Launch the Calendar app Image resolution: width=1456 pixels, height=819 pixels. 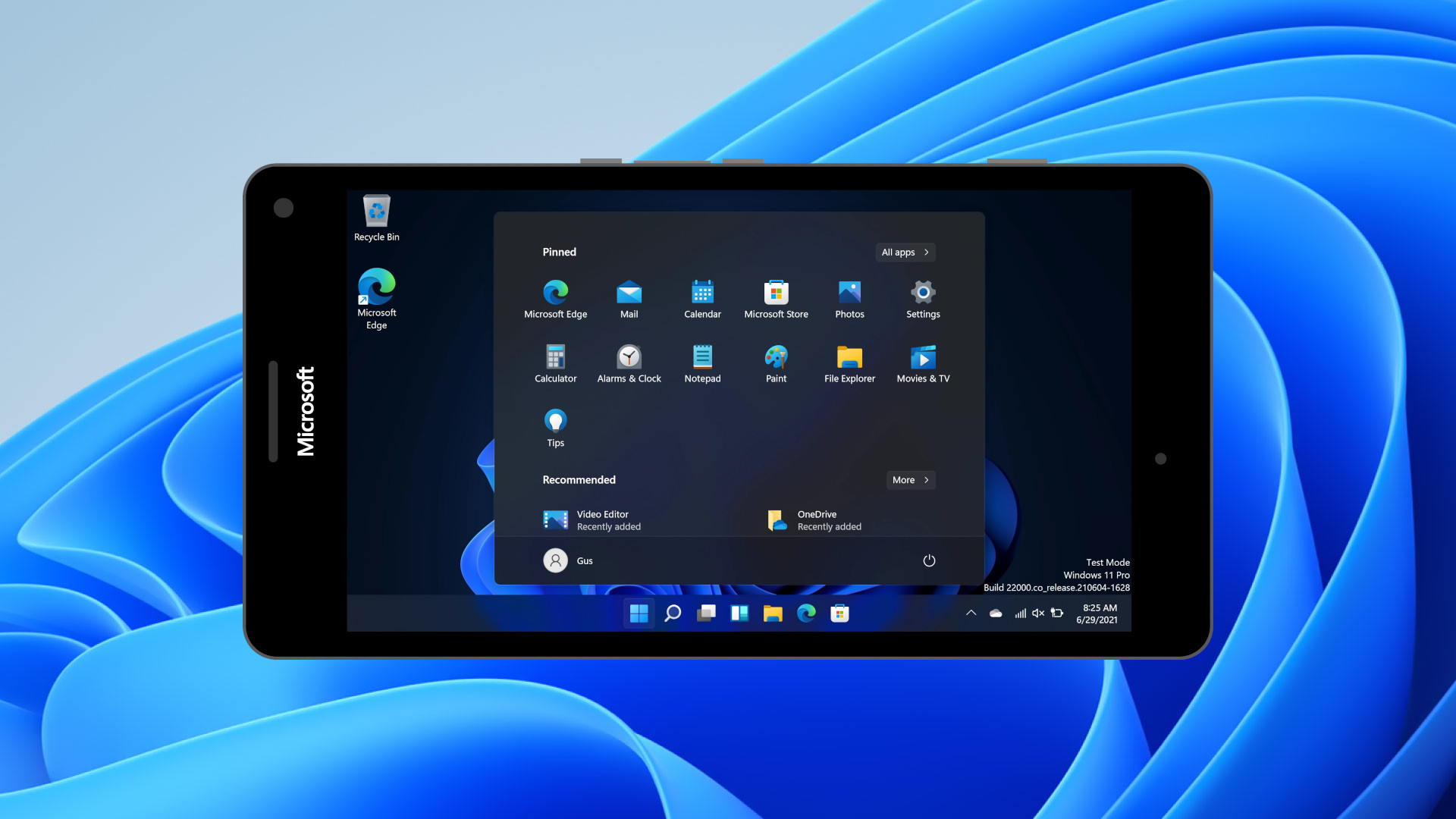[x=702, y=300]
